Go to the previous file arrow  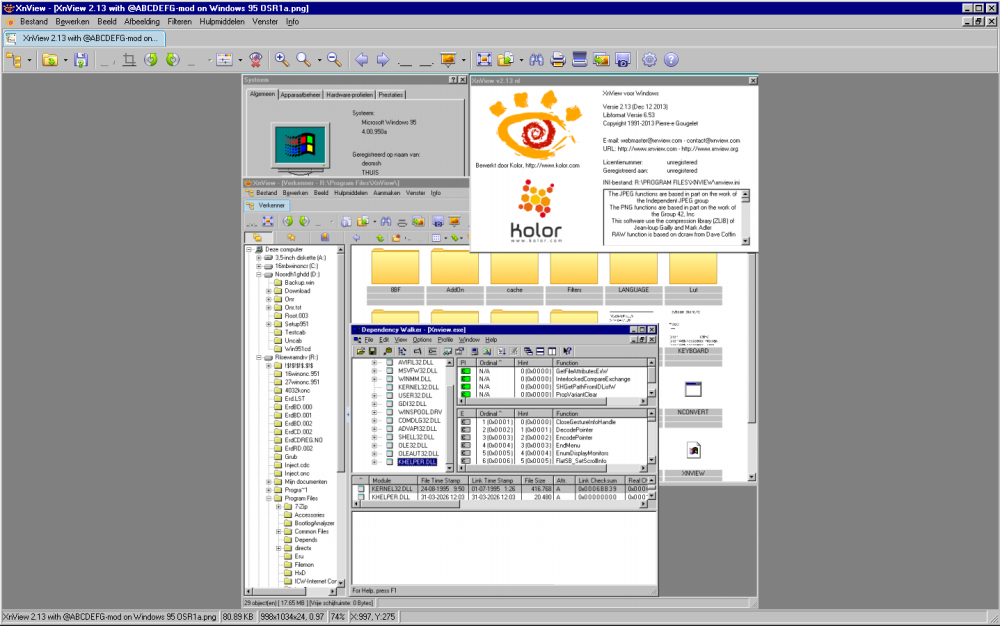pos(362,60)
